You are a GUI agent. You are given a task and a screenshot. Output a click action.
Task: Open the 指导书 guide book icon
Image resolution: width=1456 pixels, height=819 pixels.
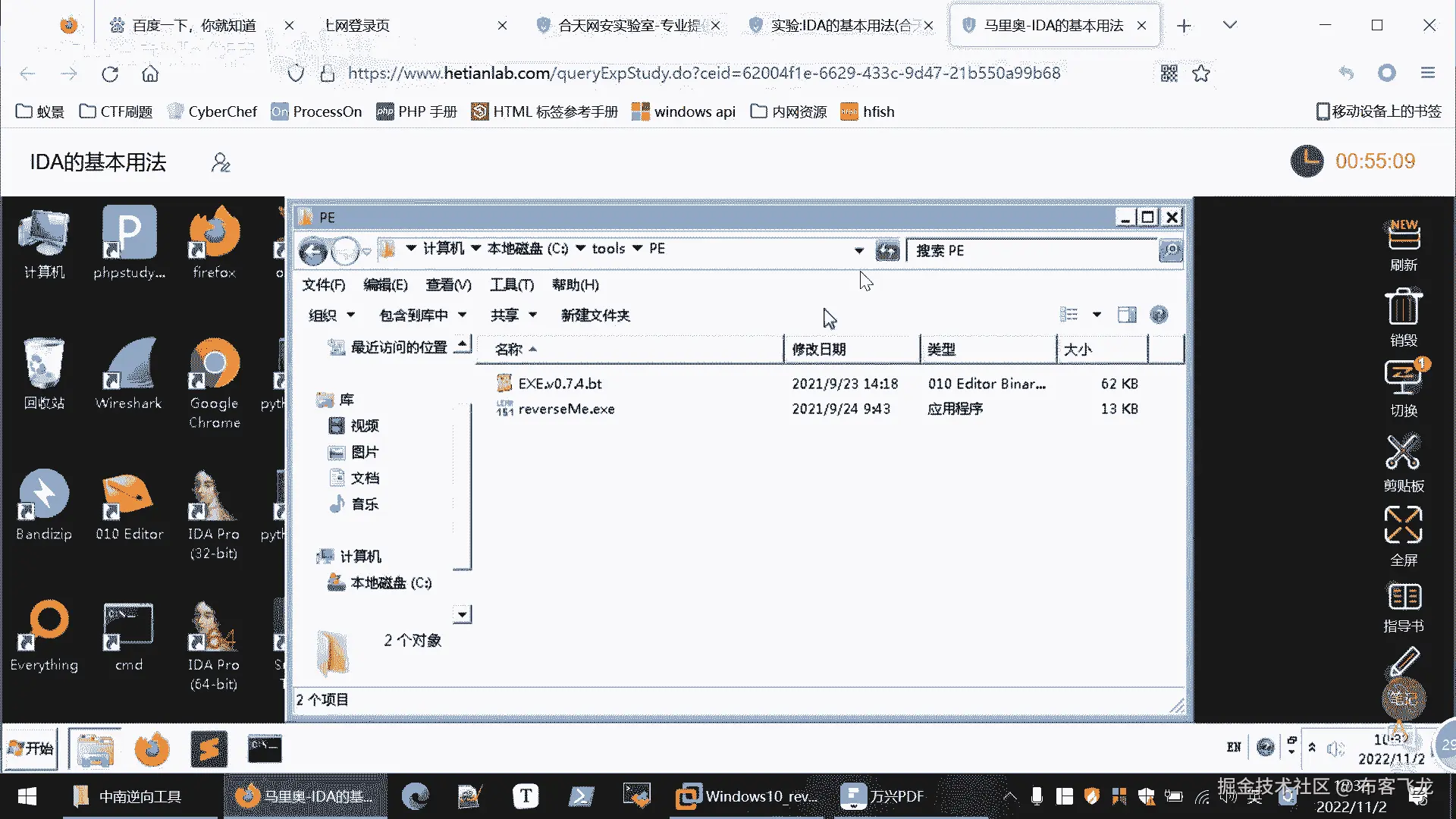click(x=1403, y=598)
